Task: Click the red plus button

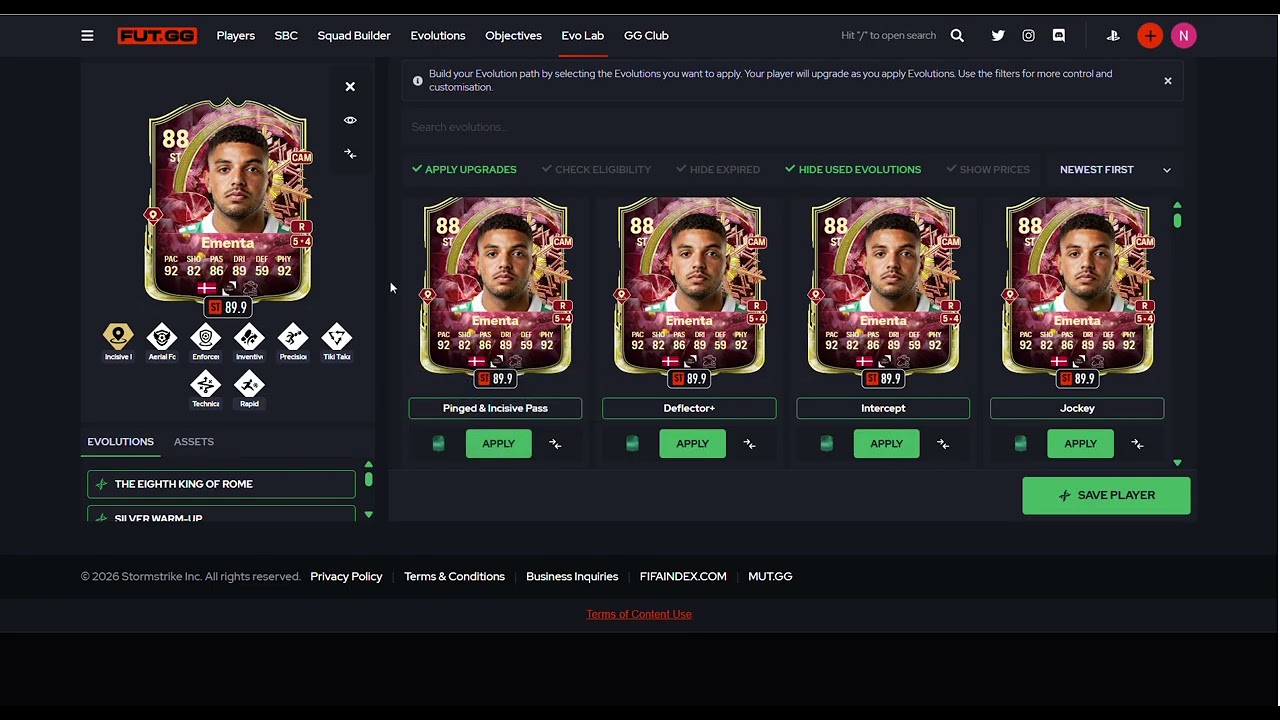Action: click(x=1150, y=36)
